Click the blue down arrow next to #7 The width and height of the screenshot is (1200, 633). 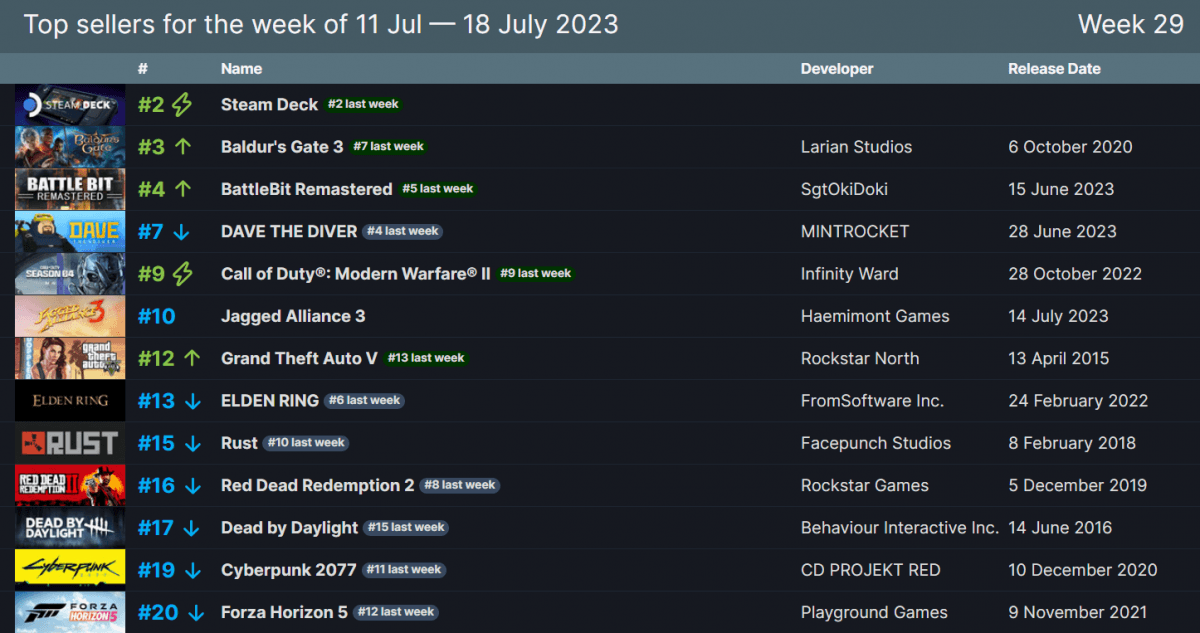[182, 231]
